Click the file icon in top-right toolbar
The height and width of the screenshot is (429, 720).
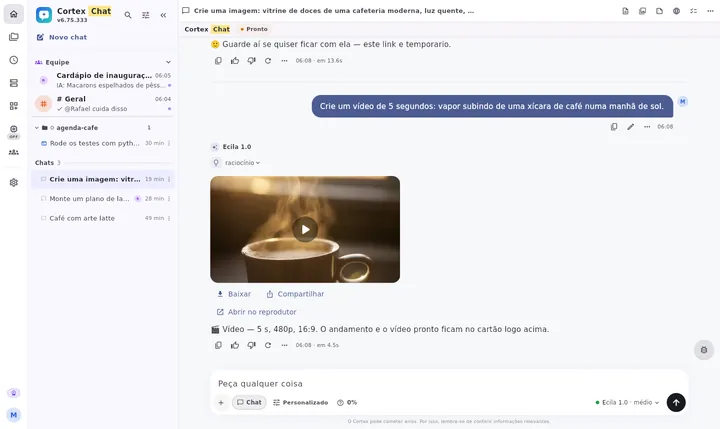659,11
